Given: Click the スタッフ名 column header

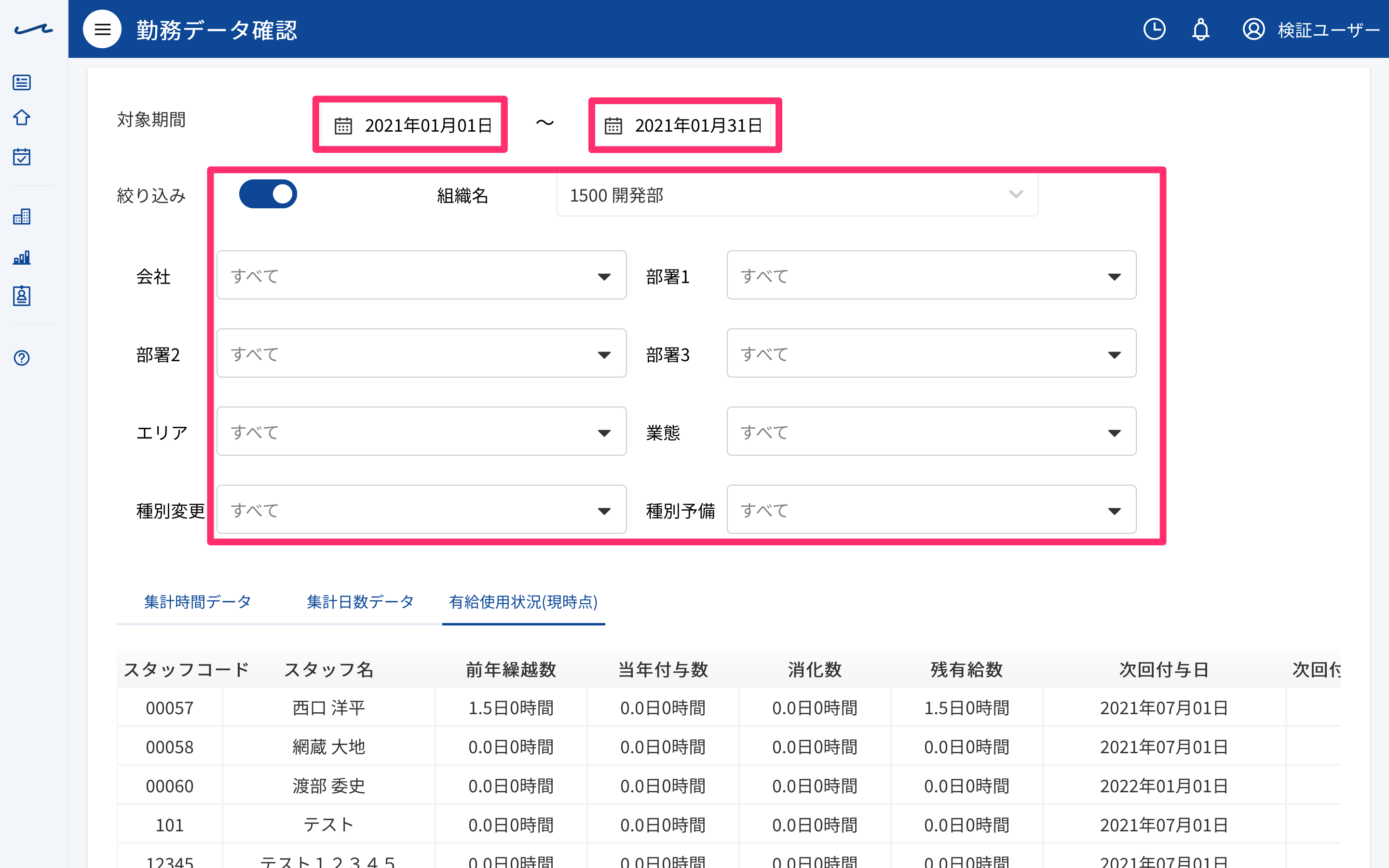Looking at the screenshot, I should 328,669.
